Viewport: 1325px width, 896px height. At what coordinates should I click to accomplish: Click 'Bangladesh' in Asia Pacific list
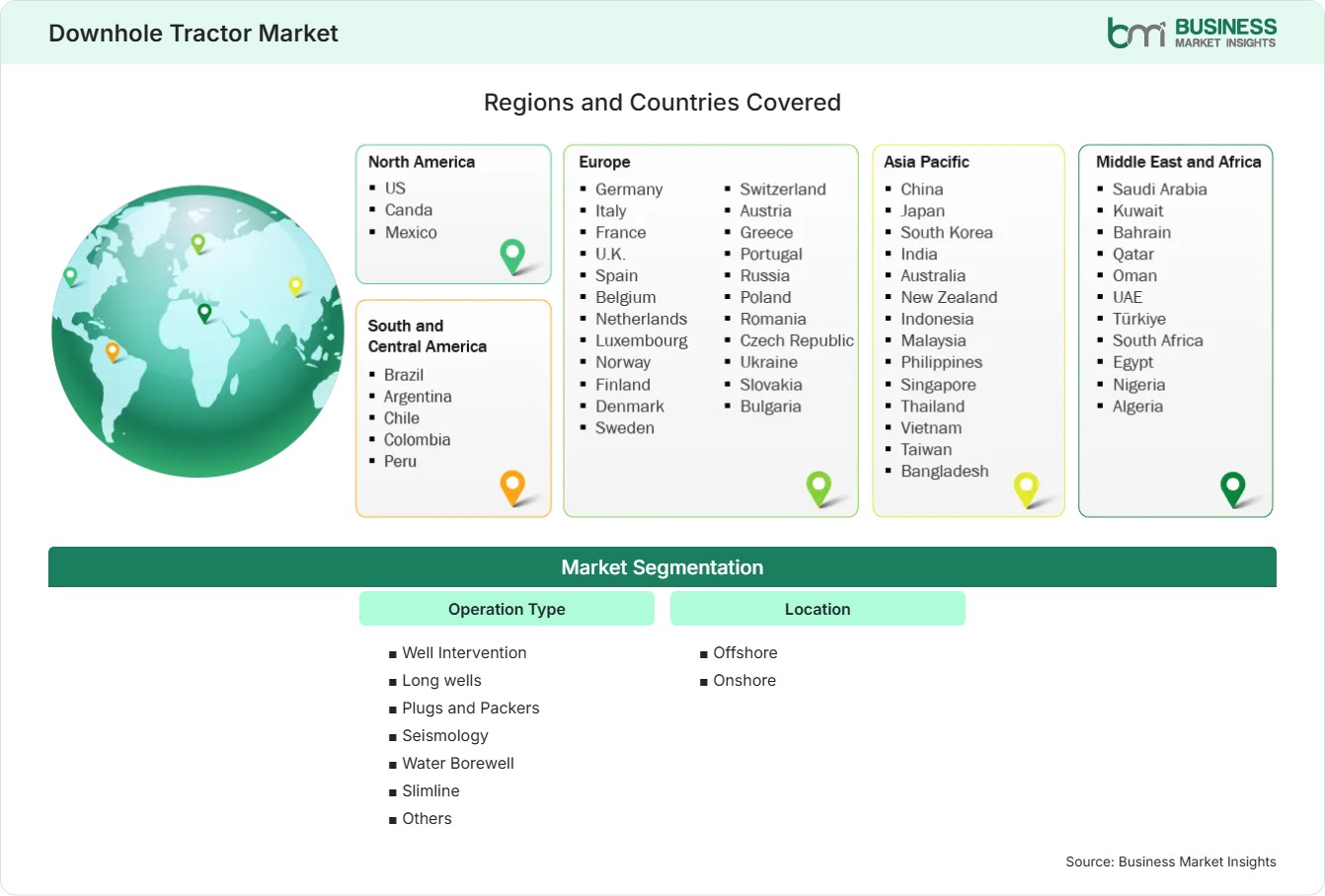pos(945,472)
